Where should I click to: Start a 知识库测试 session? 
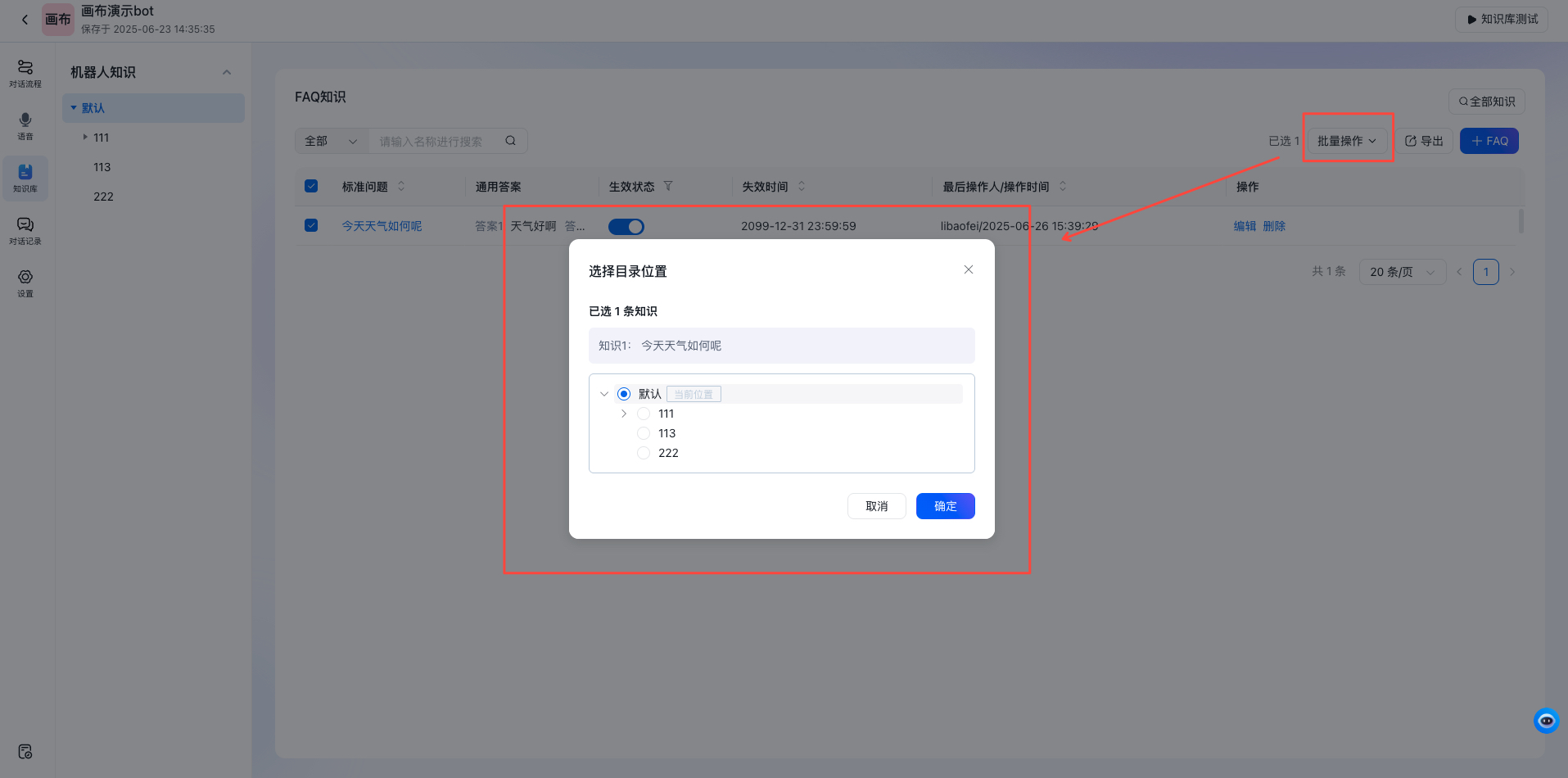(x=1501, y=19)
